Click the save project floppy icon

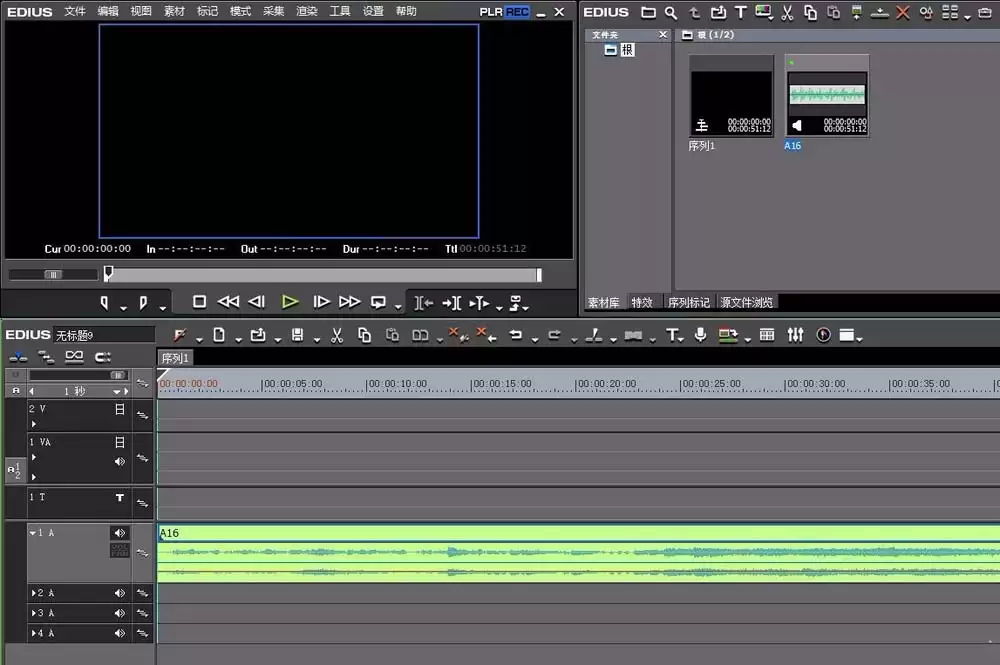click(x=297, y=335)
